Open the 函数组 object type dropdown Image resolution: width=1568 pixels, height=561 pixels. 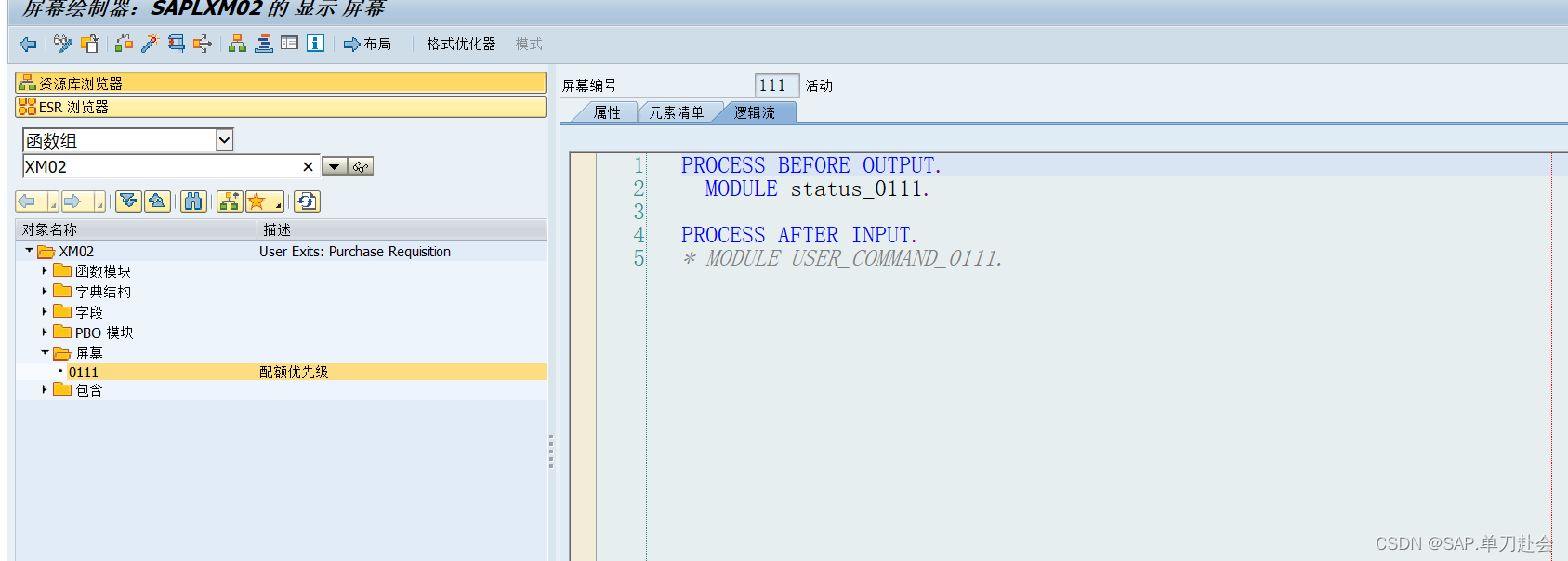pos(224,140)
